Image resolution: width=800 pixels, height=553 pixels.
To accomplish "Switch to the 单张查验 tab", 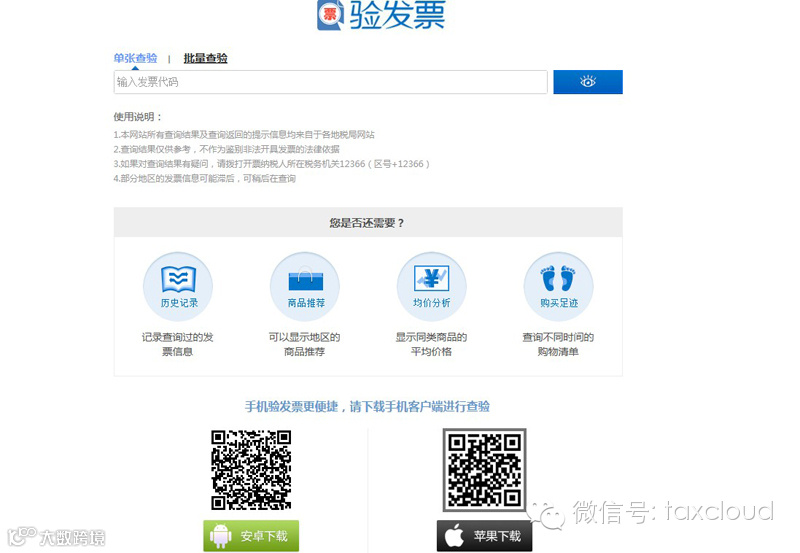I will click(x=135, y=58).
